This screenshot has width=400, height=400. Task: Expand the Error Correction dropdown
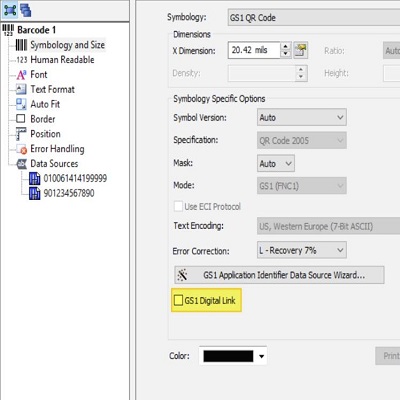click(302, 250)
